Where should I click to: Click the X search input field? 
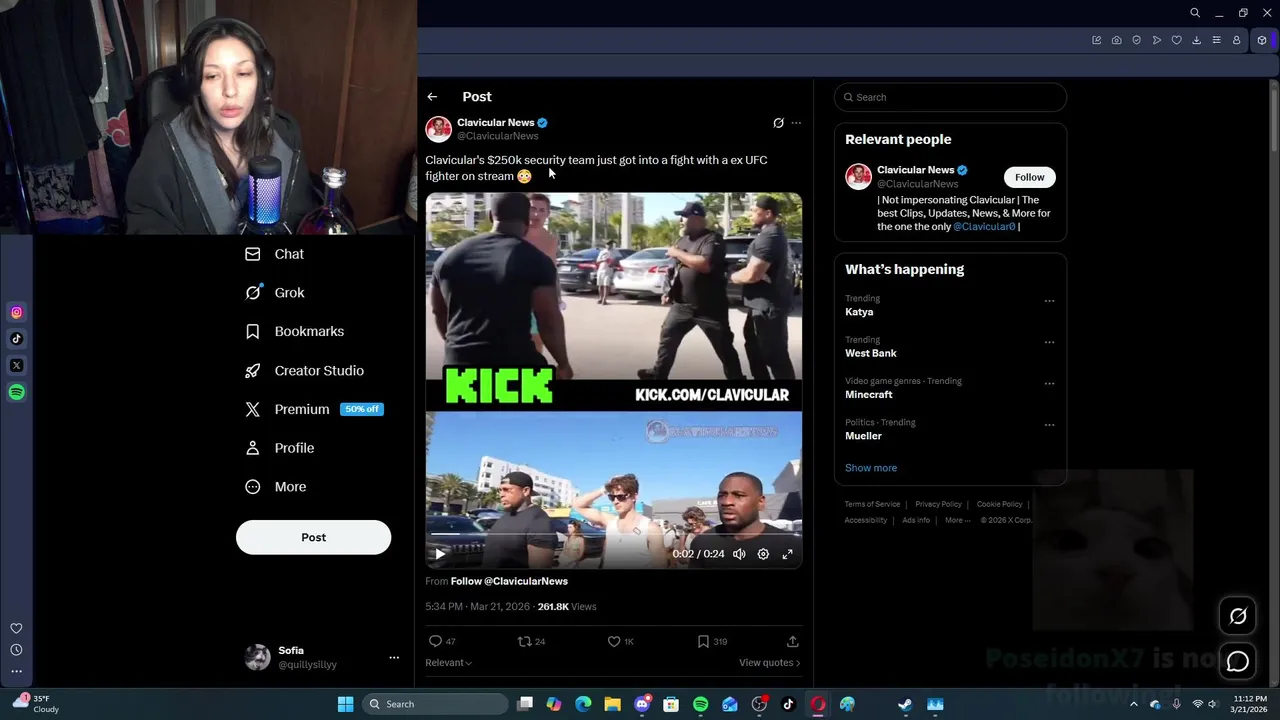pyautogui.click(x=950, y=97)
